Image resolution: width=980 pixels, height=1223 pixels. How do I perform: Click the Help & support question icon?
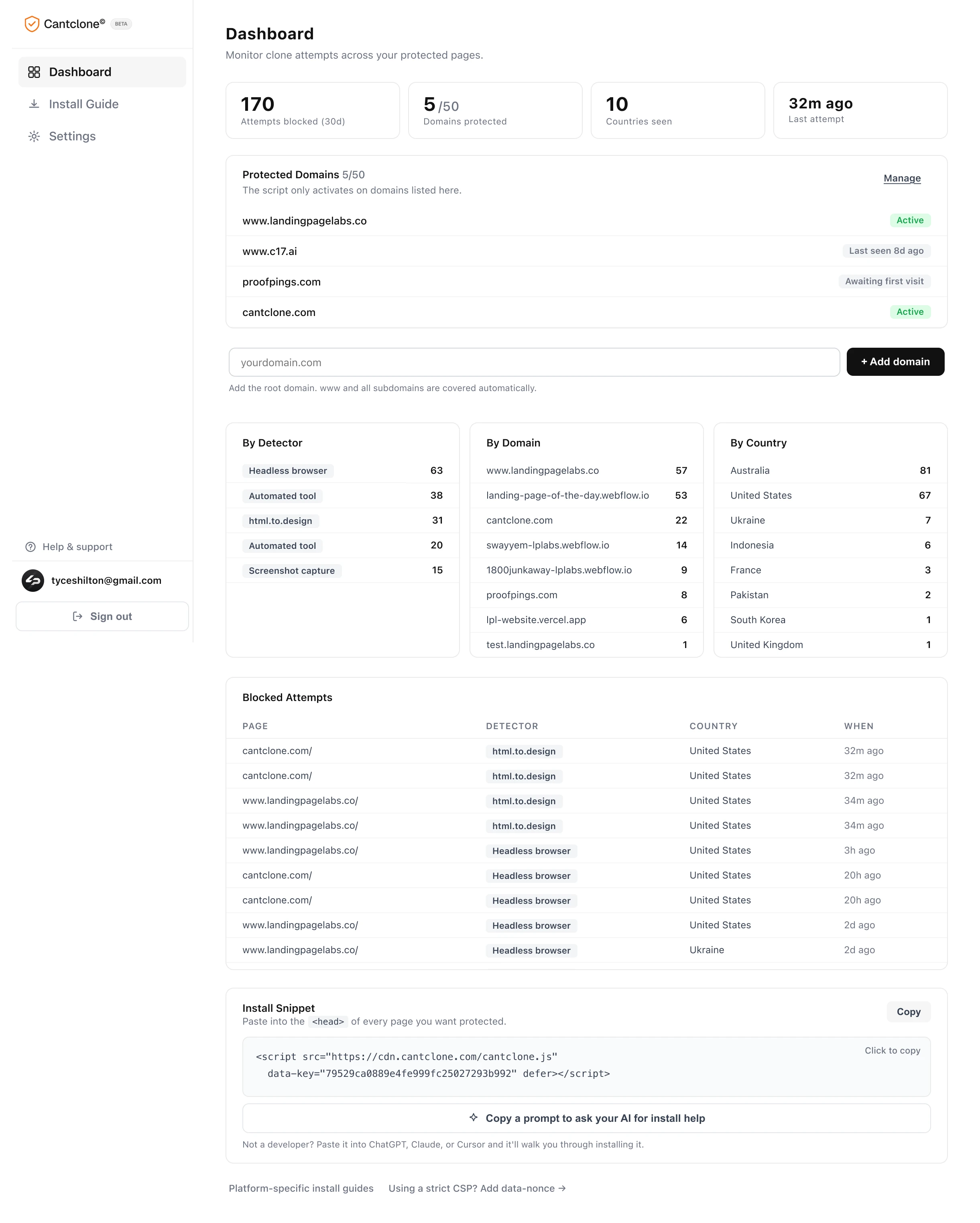click(x=30, y=547)
